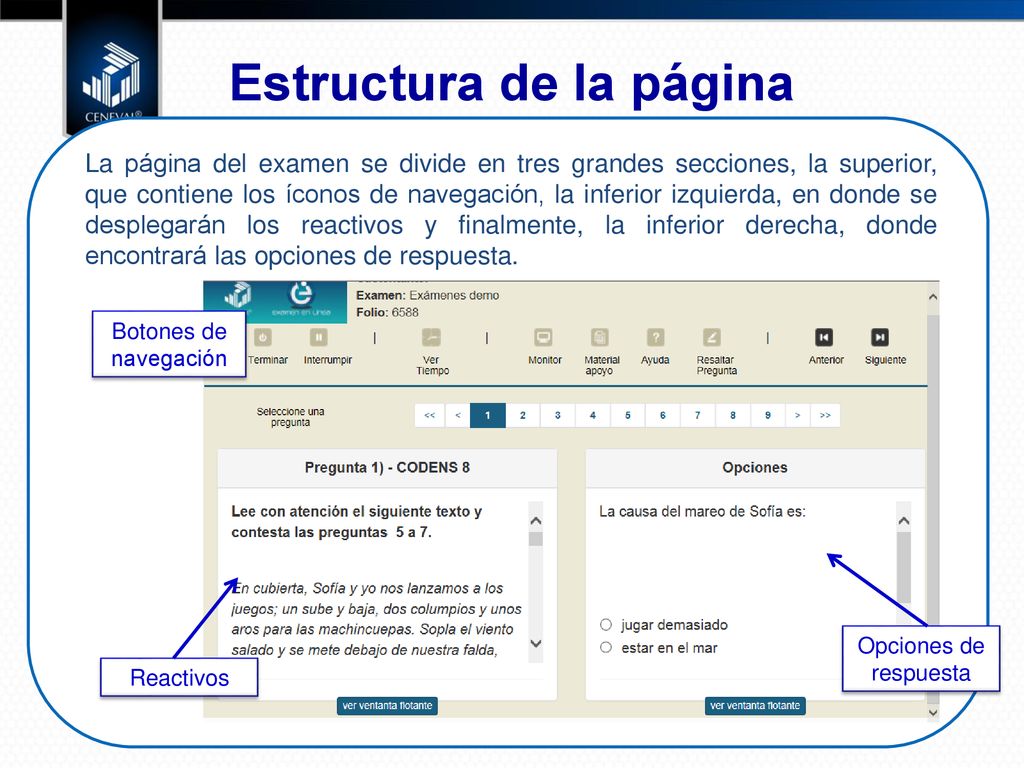Jump to first page with << button
The image size is (1024, 768).
pos(430,415)
